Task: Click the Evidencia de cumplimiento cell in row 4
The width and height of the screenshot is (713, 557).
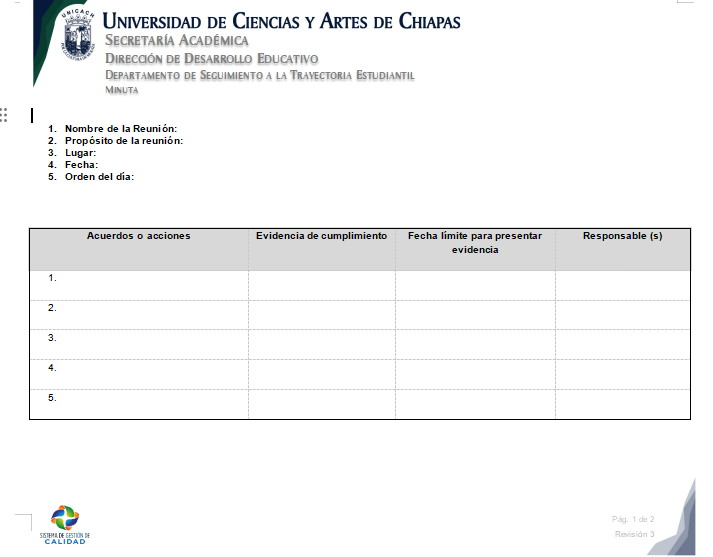Action: coord(322,374)
